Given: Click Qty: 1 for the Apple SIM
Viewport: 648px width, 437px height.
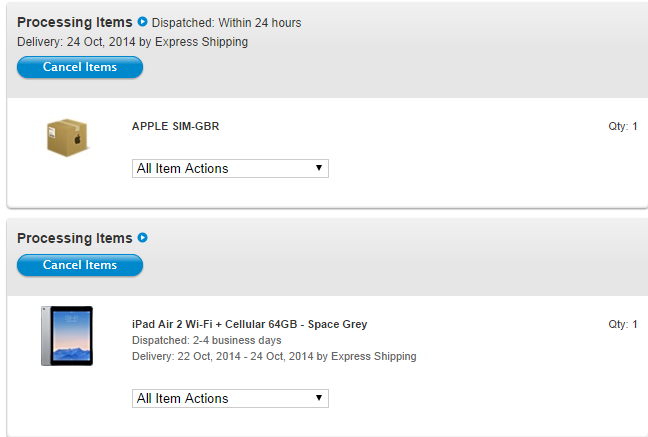Looking at the screenshot, I should tap(622, 126).
